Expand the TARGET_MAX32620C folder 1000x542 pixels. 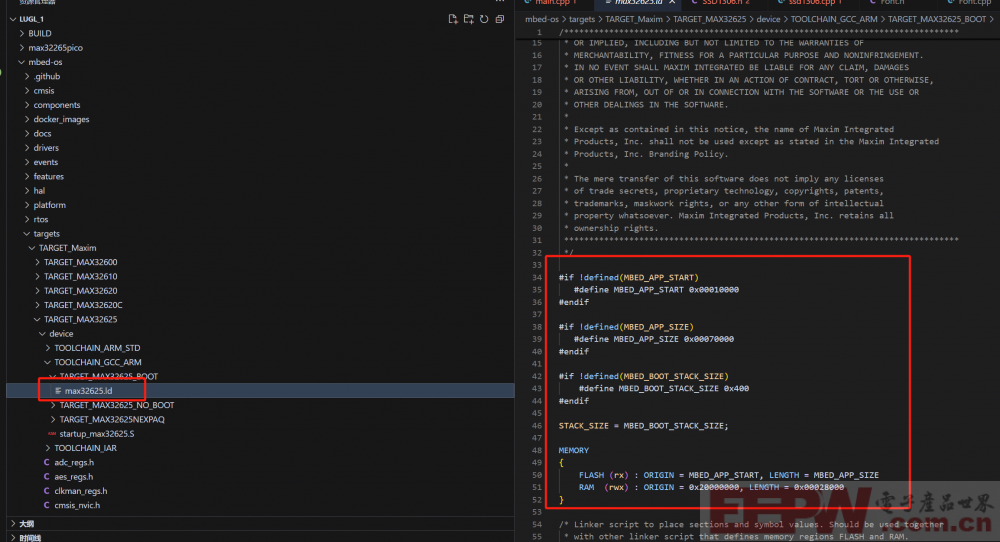[x=38, y=305]
